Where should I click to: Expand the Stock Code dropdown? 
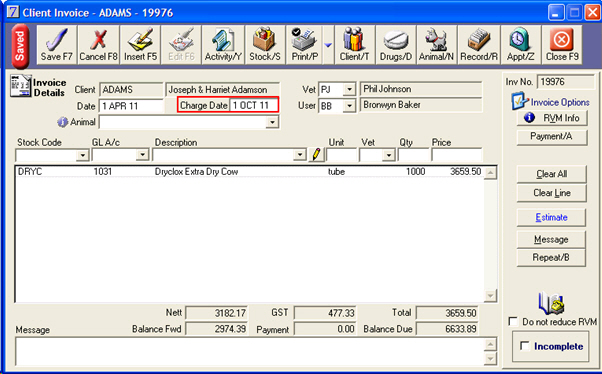click(83, 156)
